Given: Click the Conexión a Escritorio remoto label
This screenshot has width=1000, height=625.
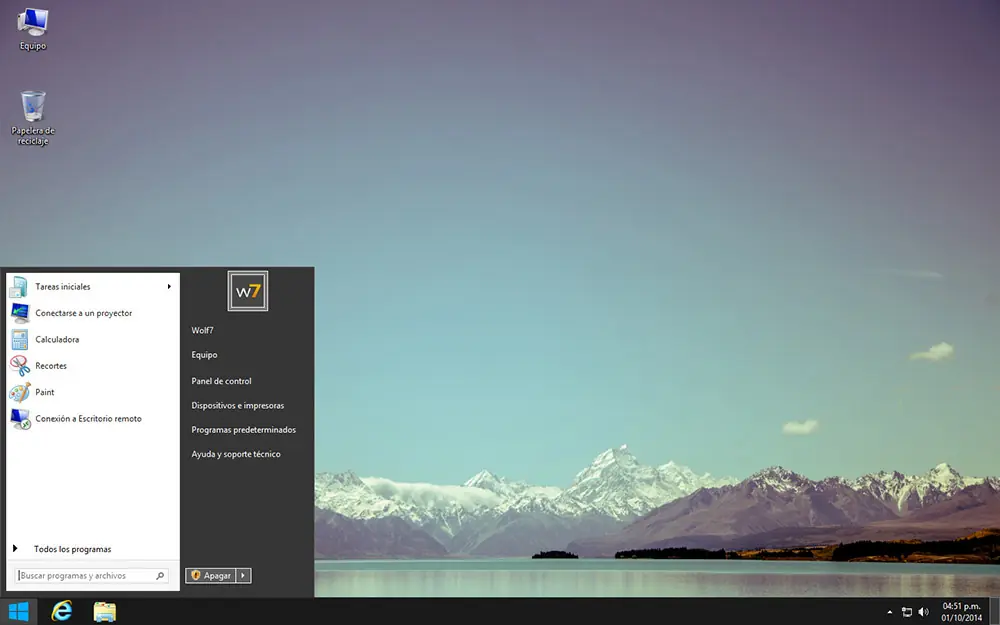Looking at the screenshot, I should [89, 419].
